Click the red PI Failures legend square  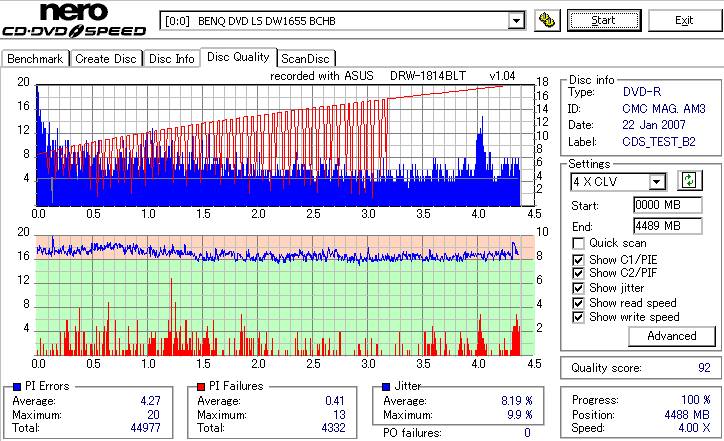(x=201, y=387)
